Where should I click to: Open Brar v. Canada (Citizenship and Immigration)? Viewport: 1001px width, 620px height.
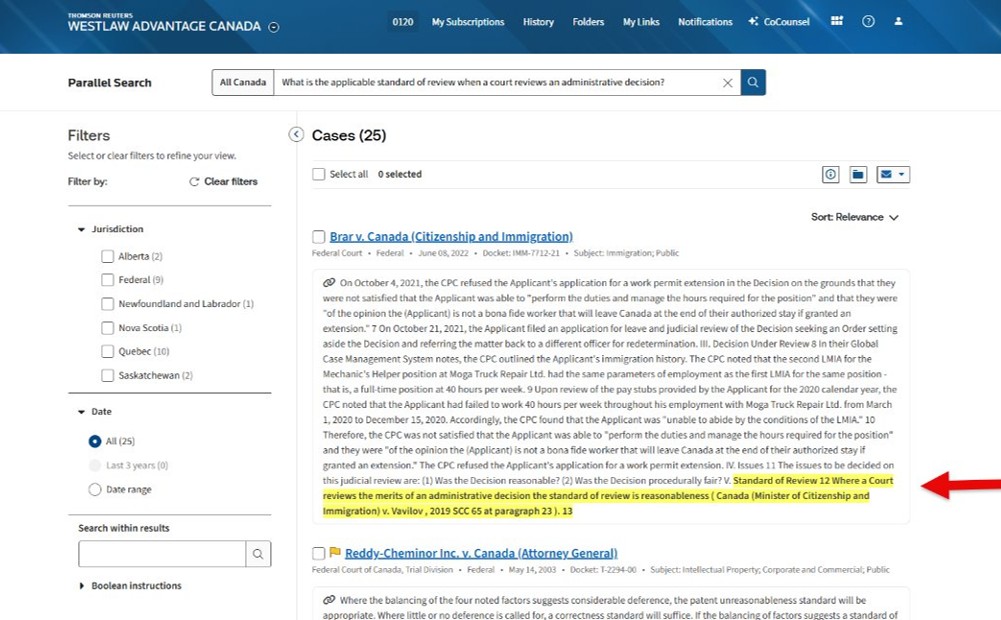coord(451,236)
